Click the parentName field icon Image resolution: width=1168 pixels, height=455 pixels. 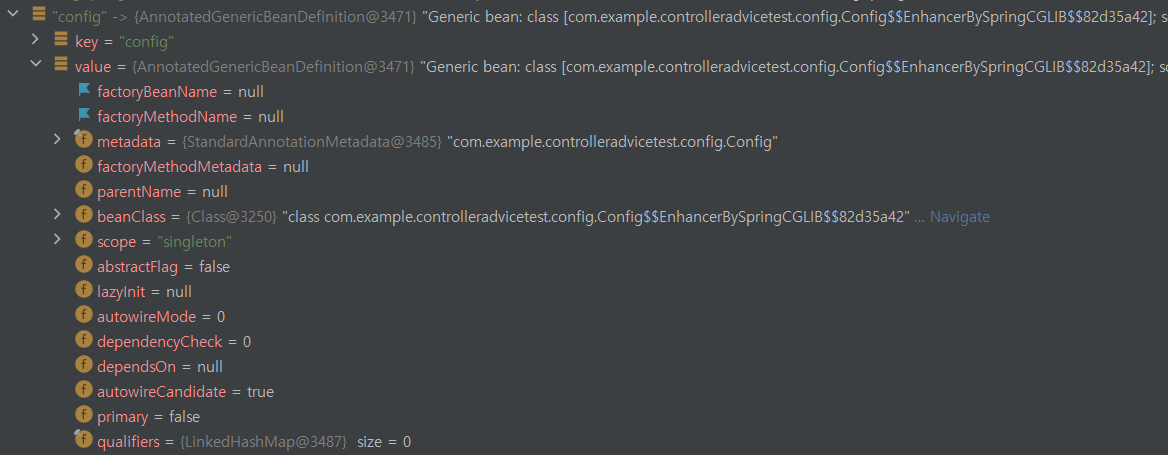pyautogui.click(x=83, y=190)
